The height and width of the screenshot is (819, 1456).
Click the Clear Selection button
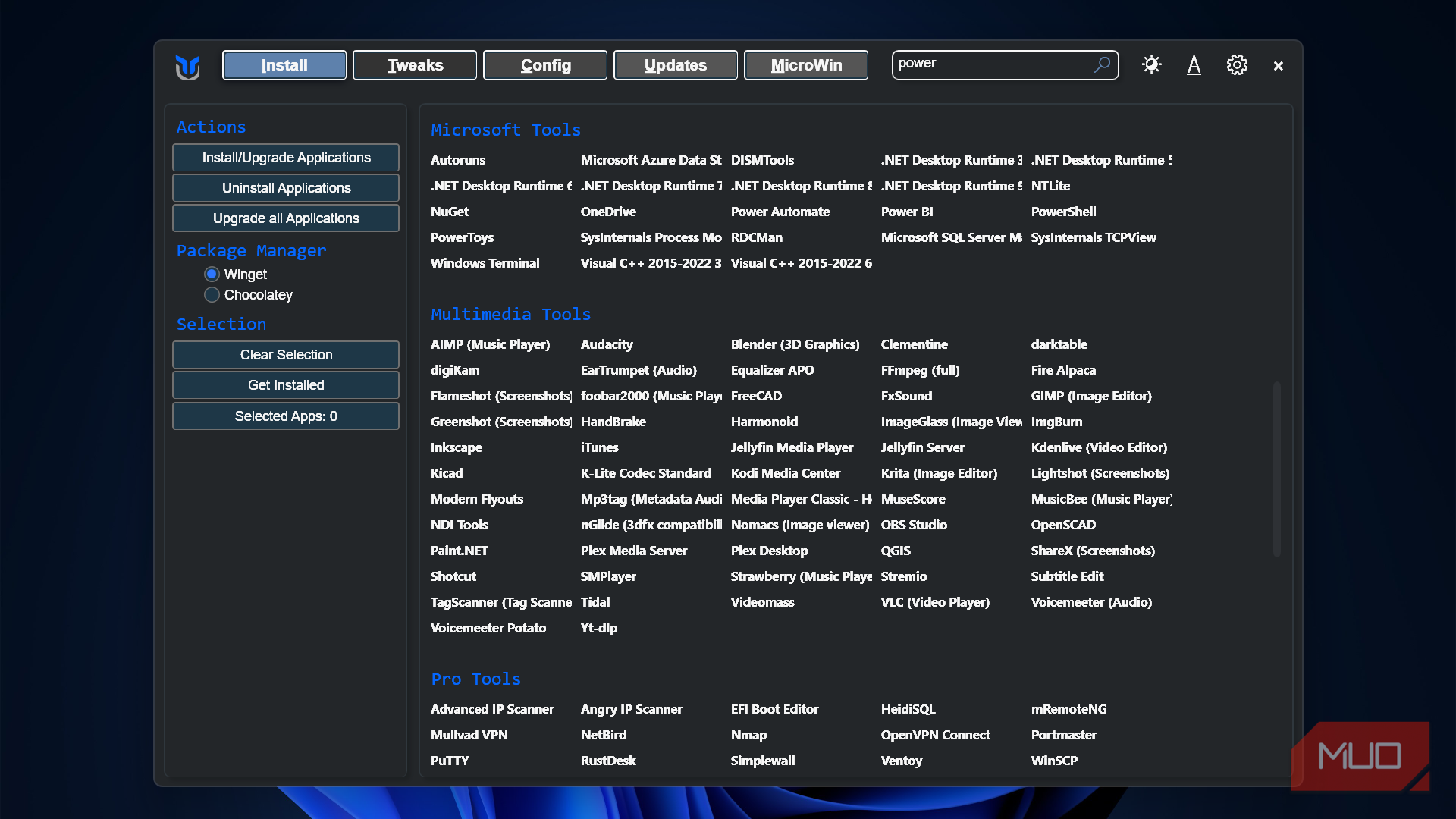(286, 355)
